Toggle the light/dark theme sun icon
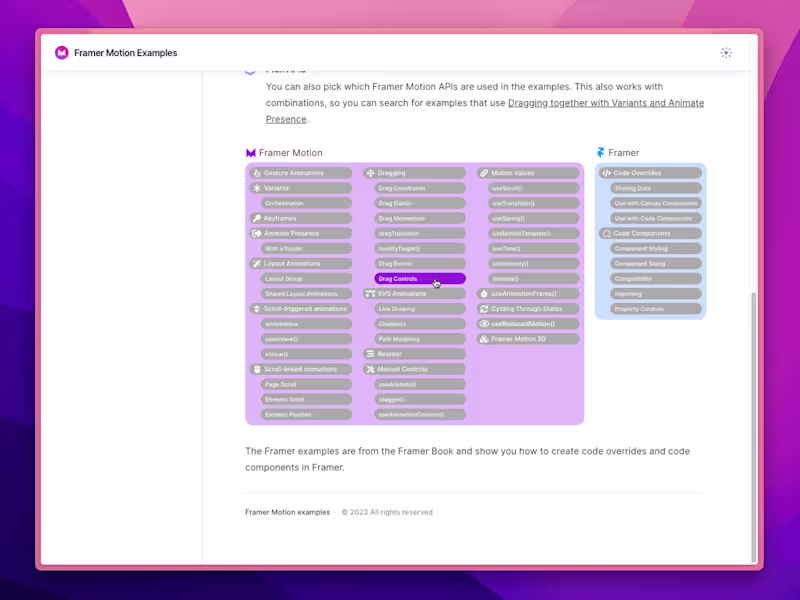800x600 pixels. (x=726, y=53)
